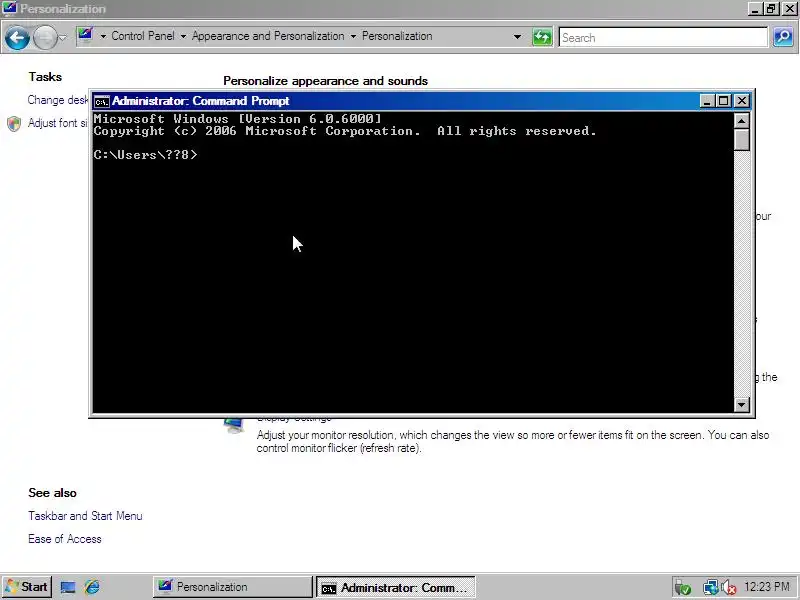Open Command Prompt system menu icon
This screenshot has height=600, width=800.
click(102, 102)
